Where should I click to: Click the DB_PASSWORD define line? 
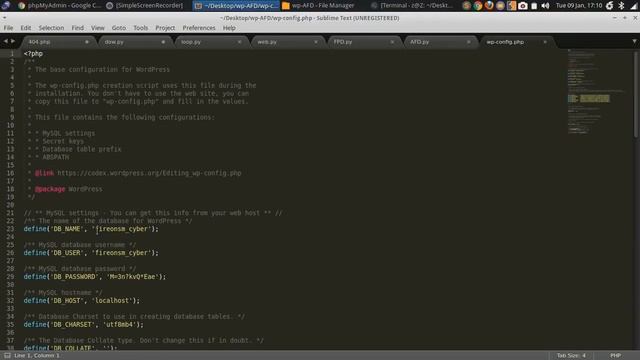click(x=95, y=277)
